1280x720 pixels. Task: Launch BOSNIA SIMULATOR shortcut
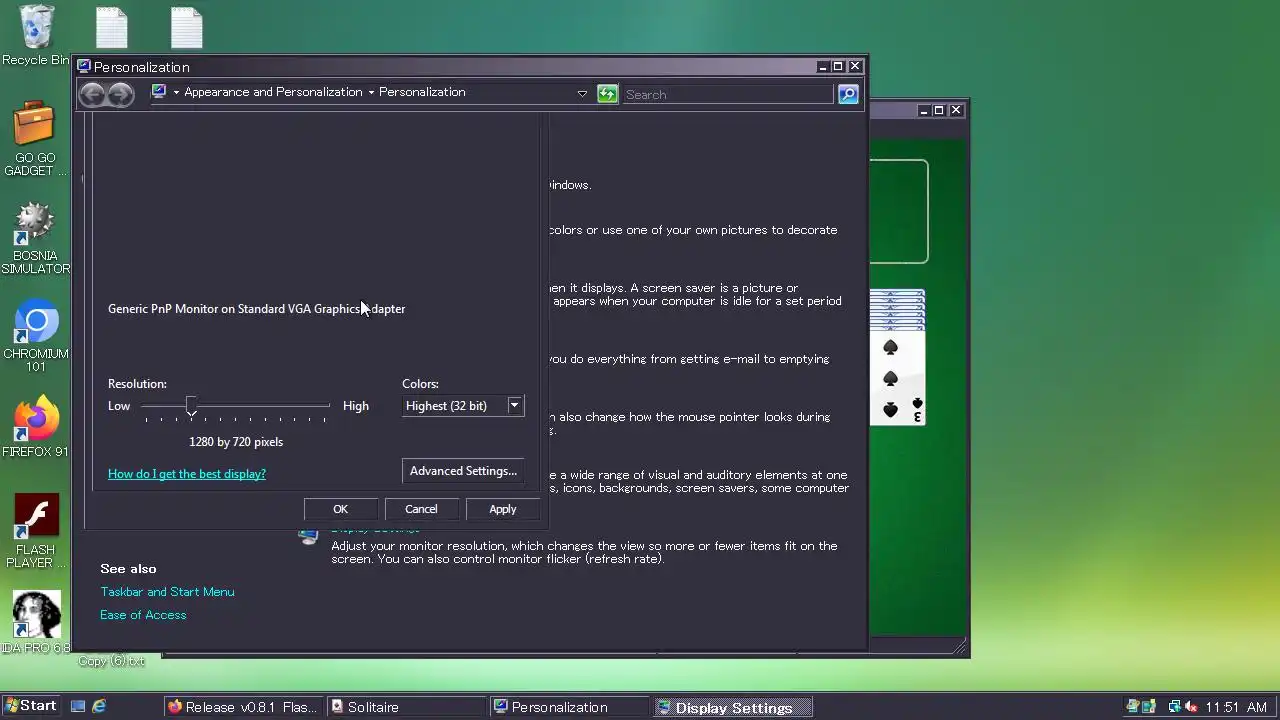coord(35,238)
